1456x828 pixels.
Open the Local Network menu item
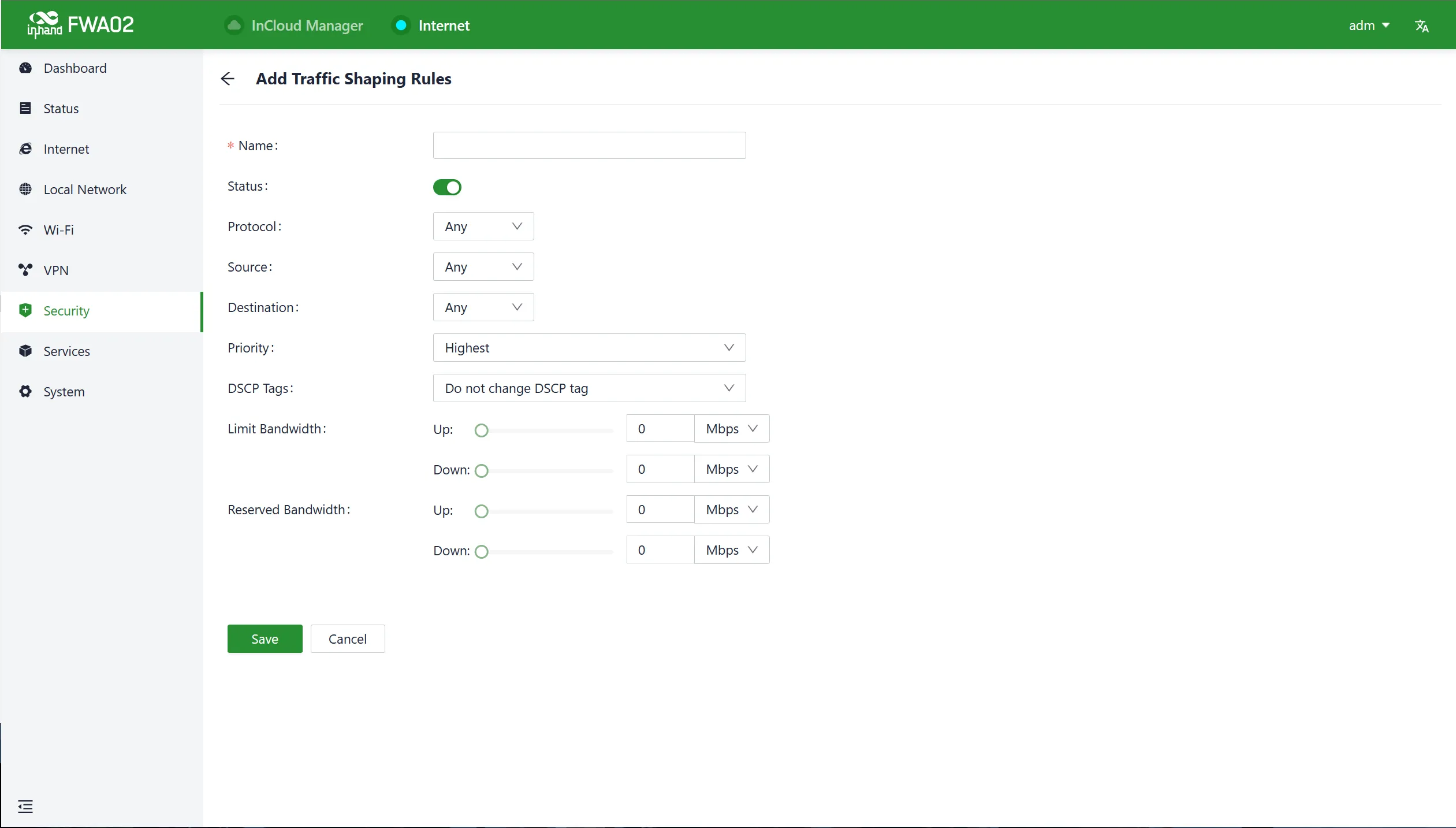click(102, 190)
